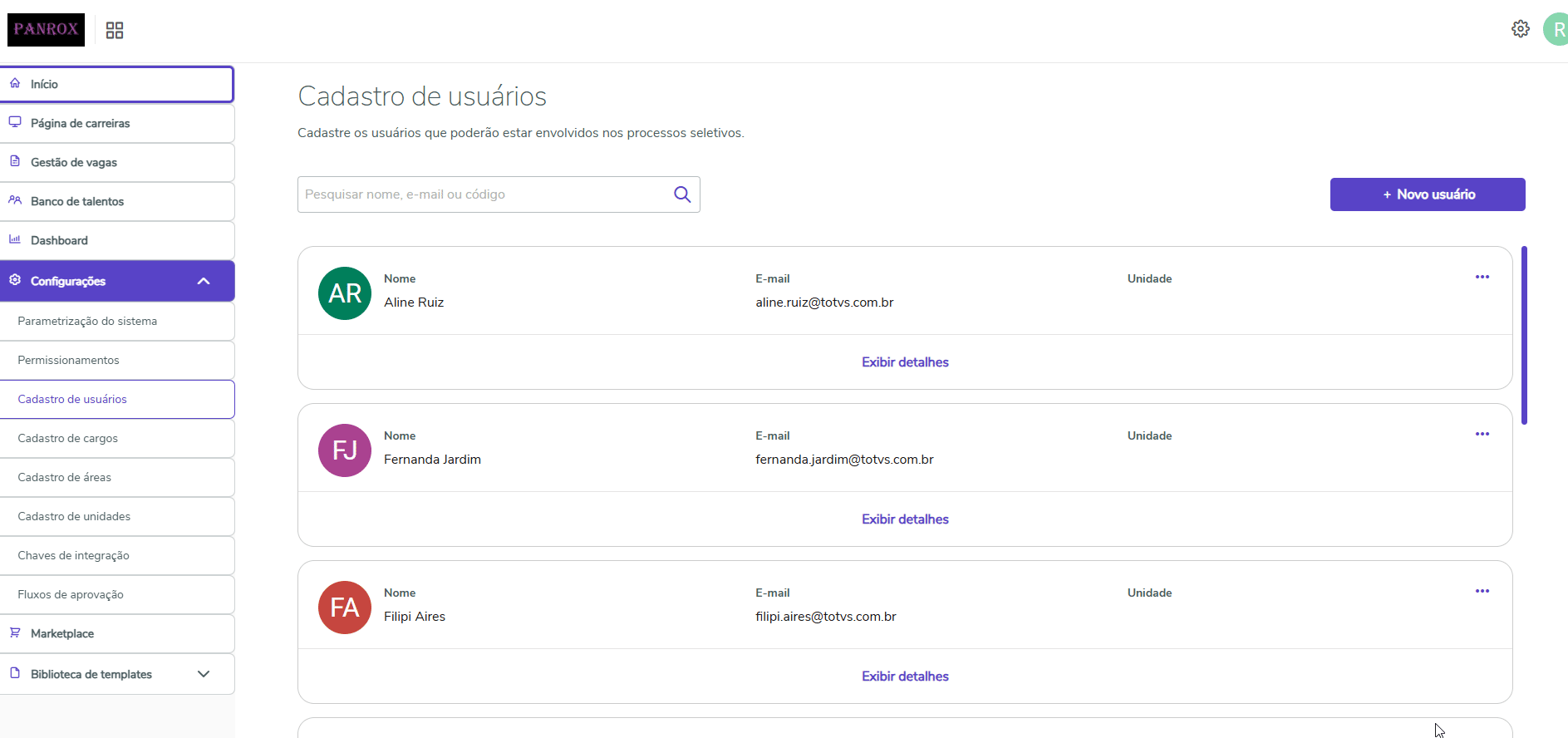This screenshot has height=738, width=1568.
Task: Click the Página de carreiras monitor icon
Action: coord(15,122)
